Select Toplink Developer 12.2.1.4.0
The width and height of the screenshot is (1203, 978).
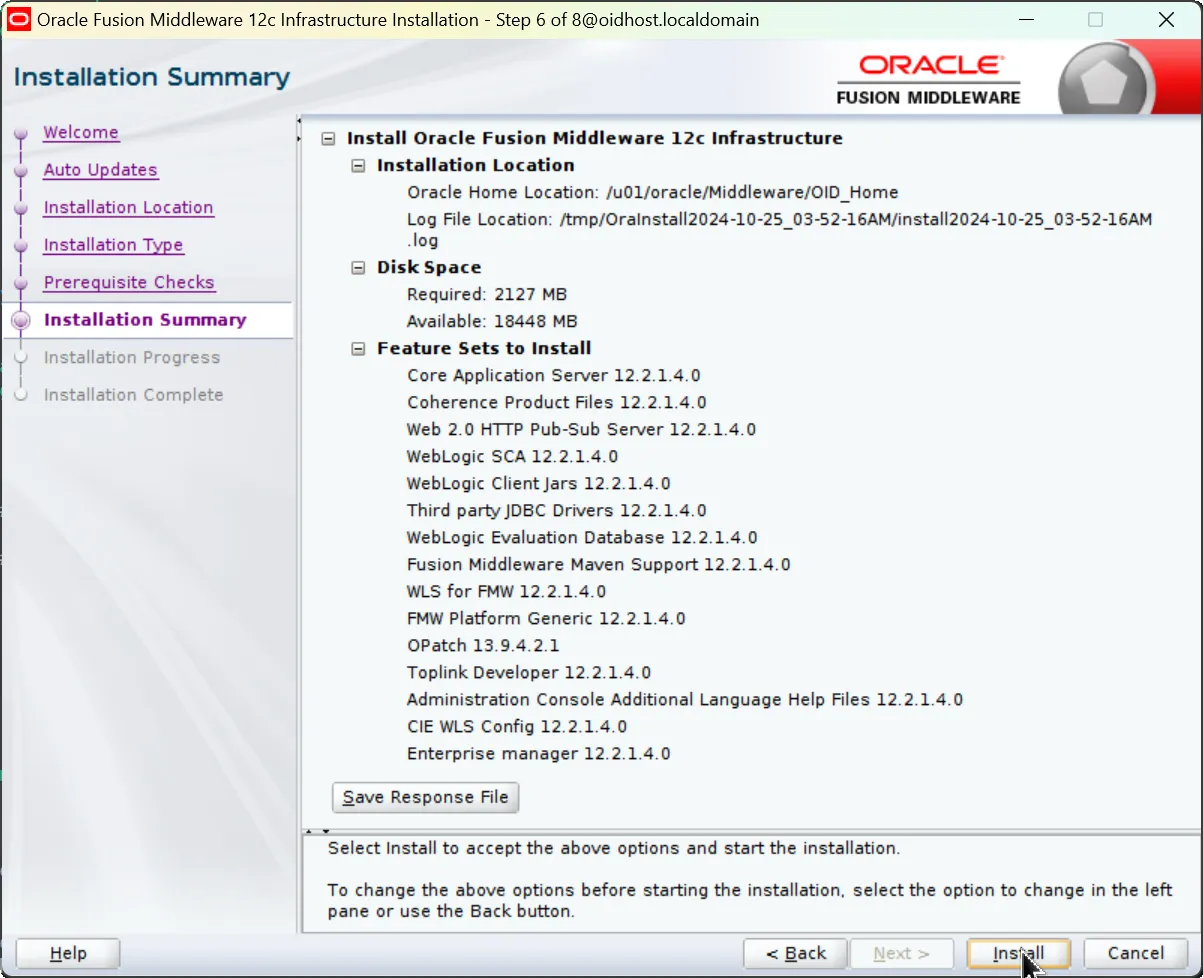coord(529,673)
